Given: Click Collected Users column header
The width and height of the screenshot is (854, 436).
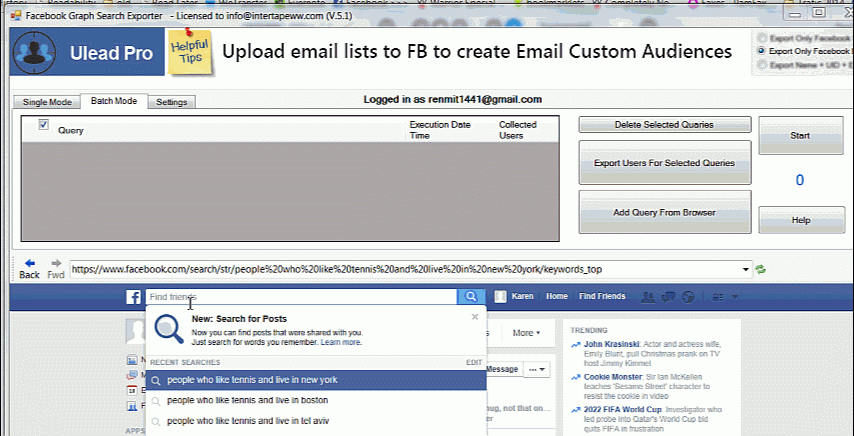Looking at the screenshot, I should pos(518,130).
